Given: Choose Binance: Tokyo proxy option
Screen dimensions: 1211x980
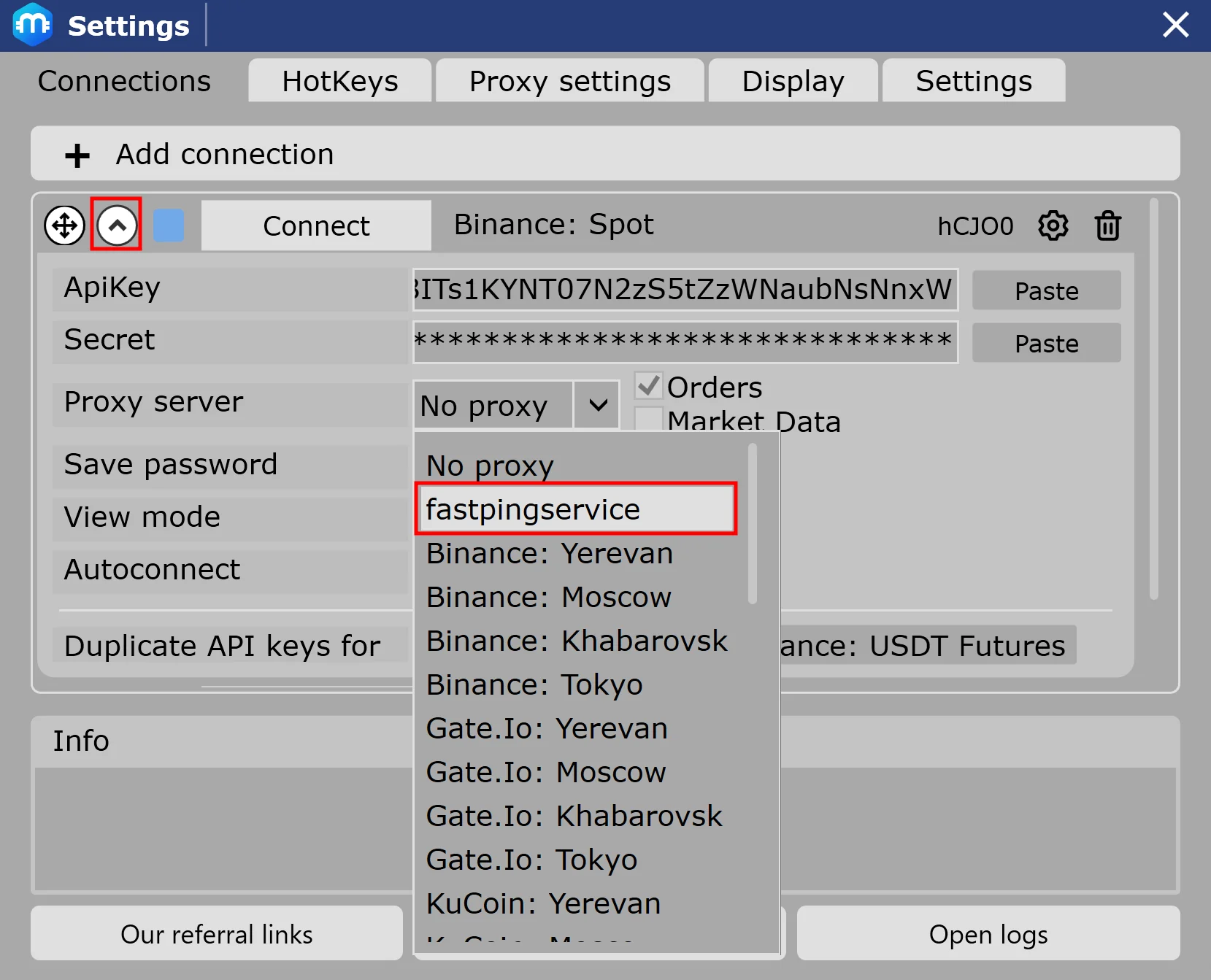Looking at the screenshot, I should pos(534,684).
